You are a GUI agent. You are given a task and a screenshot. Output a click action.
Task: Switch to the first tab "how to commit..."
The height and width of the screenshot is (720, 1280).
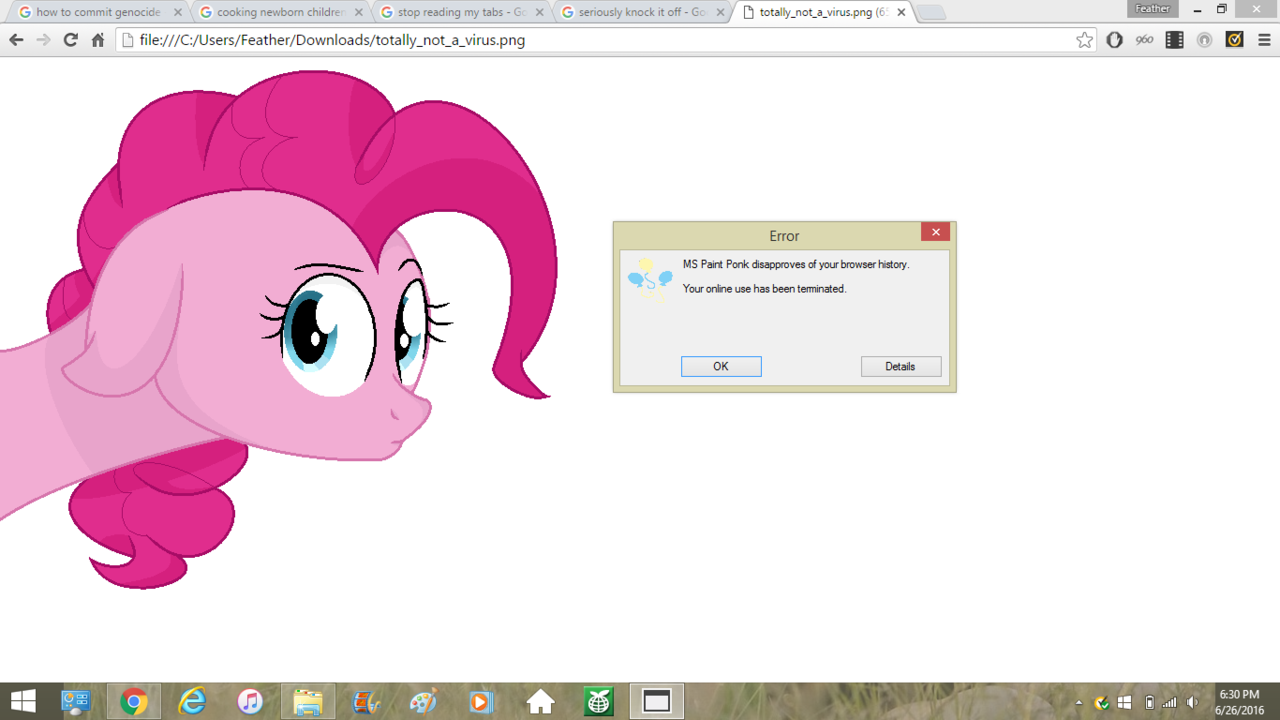pyautogui.click(x=97, y=12)
